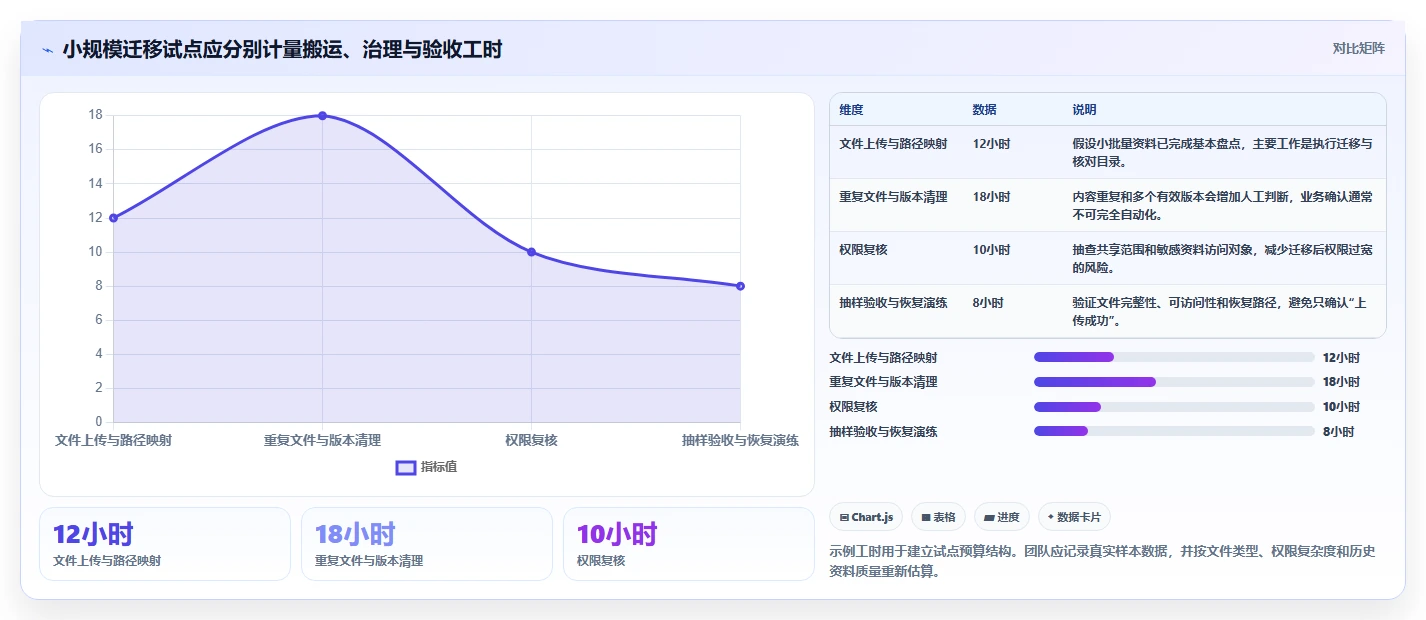Open the 12小时 stat card
Screen dimensions: 1426x620
pyautogui.click(x=165, y=544)
